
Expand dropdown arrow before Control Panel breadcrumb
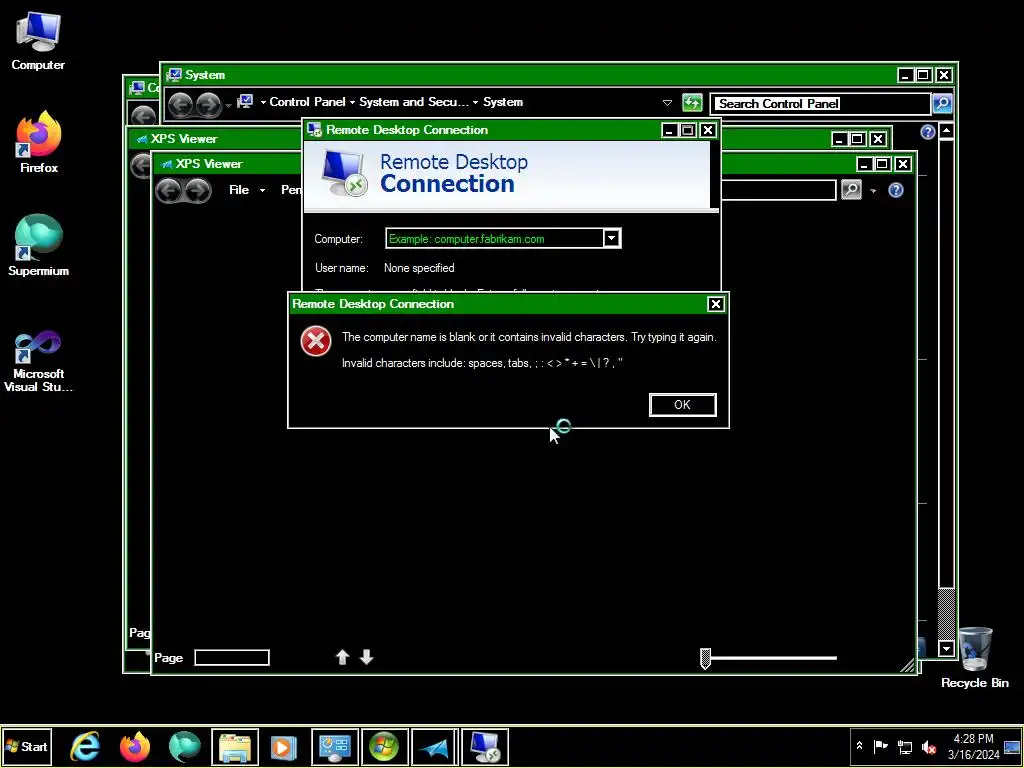(263, 103)
